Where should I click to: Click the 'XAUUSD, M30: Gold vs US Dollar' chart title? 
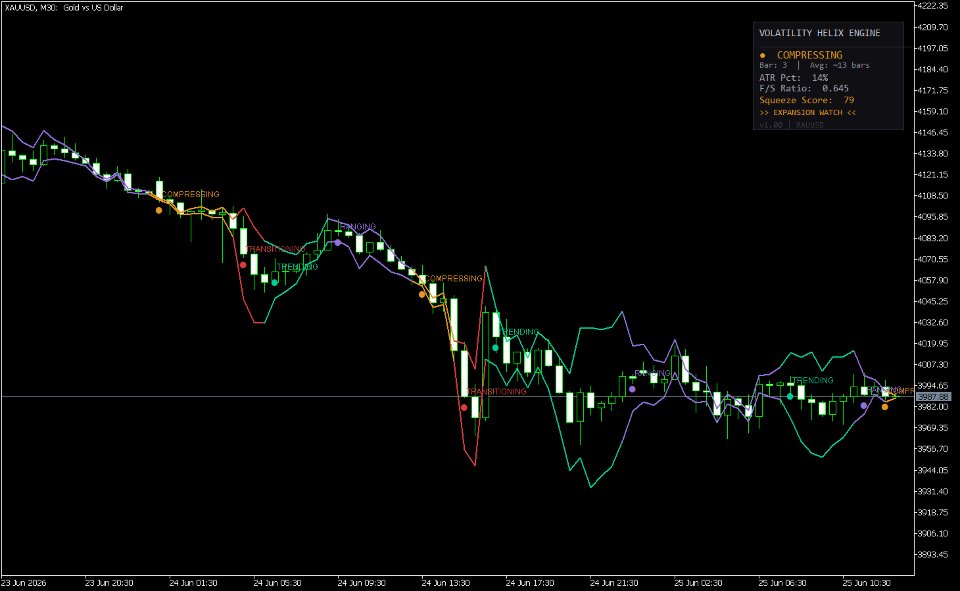point(64,7)
